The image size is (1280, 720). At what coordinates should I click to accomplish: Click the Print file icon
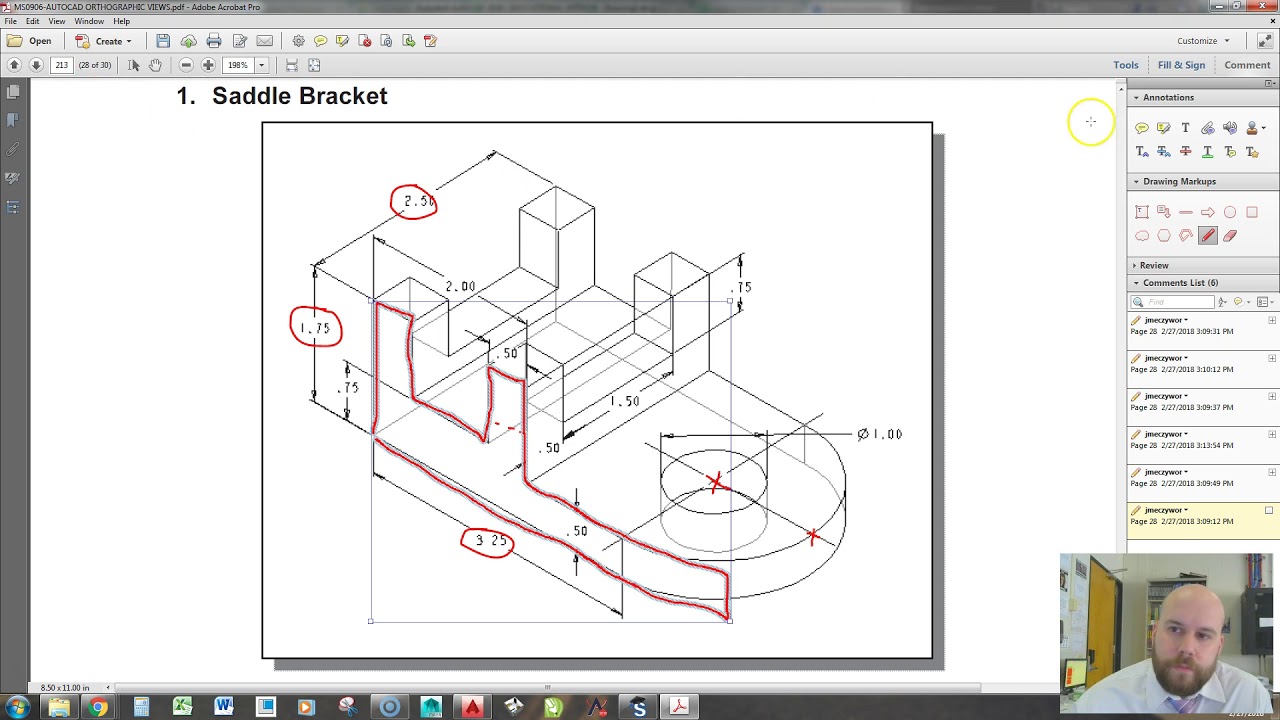pyautogui.click(x=213, y=41)
